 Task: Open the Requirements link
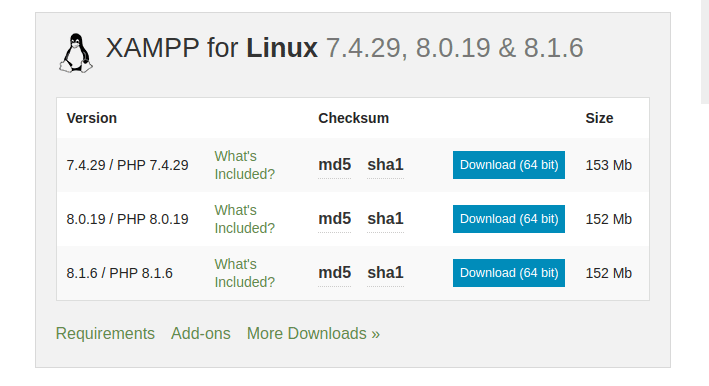pos(105,334)
